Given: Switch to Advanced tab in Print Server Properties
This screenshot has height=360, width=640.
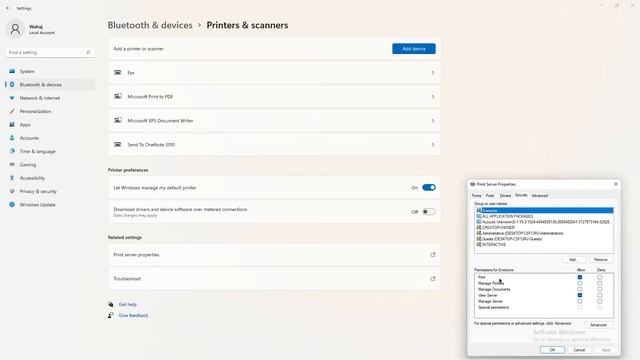Looking at the screenshot, I should coord(540,196).
